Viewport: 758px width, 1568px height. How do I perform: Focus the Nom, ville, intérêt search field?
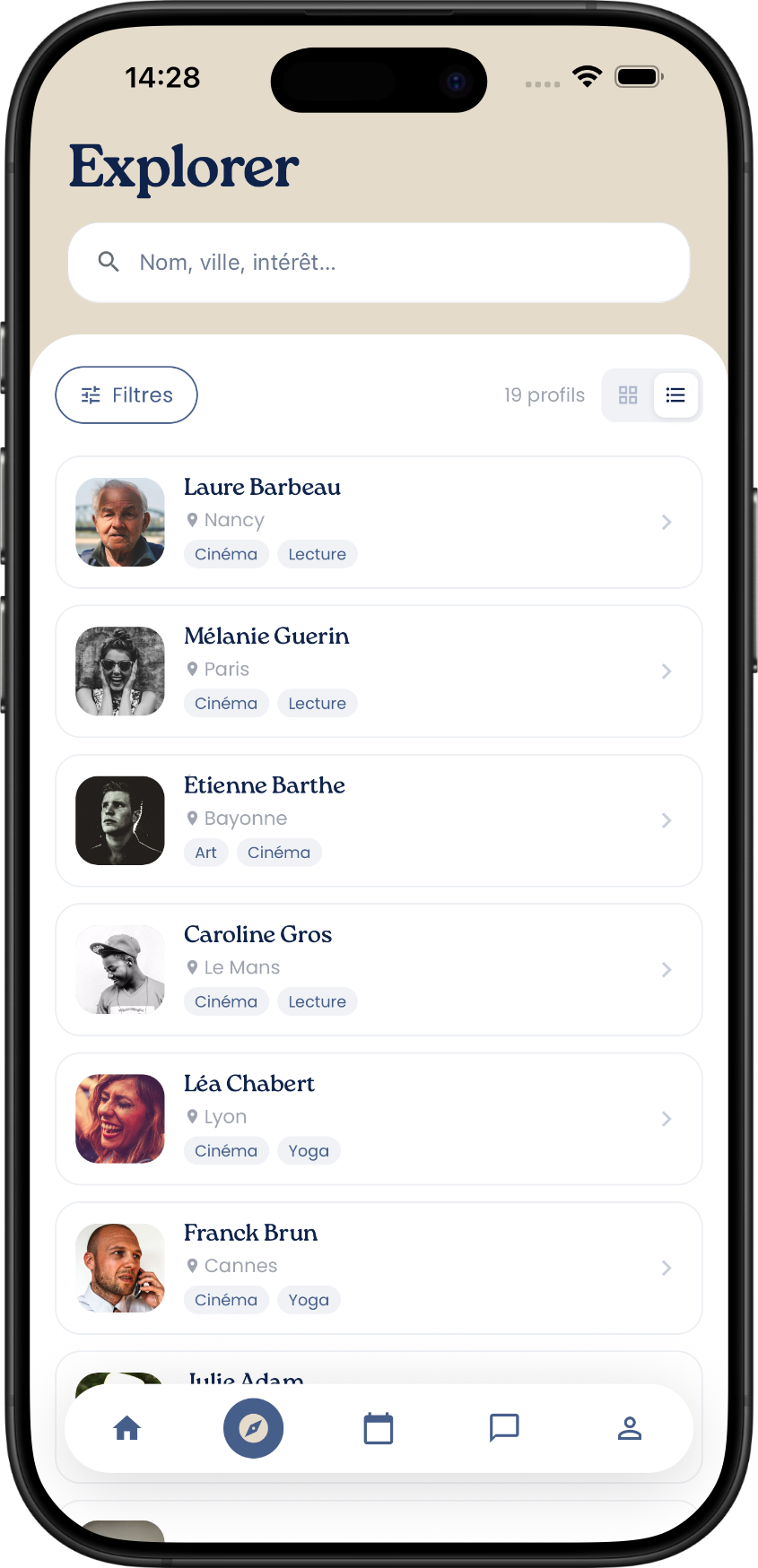click(379, 263)
